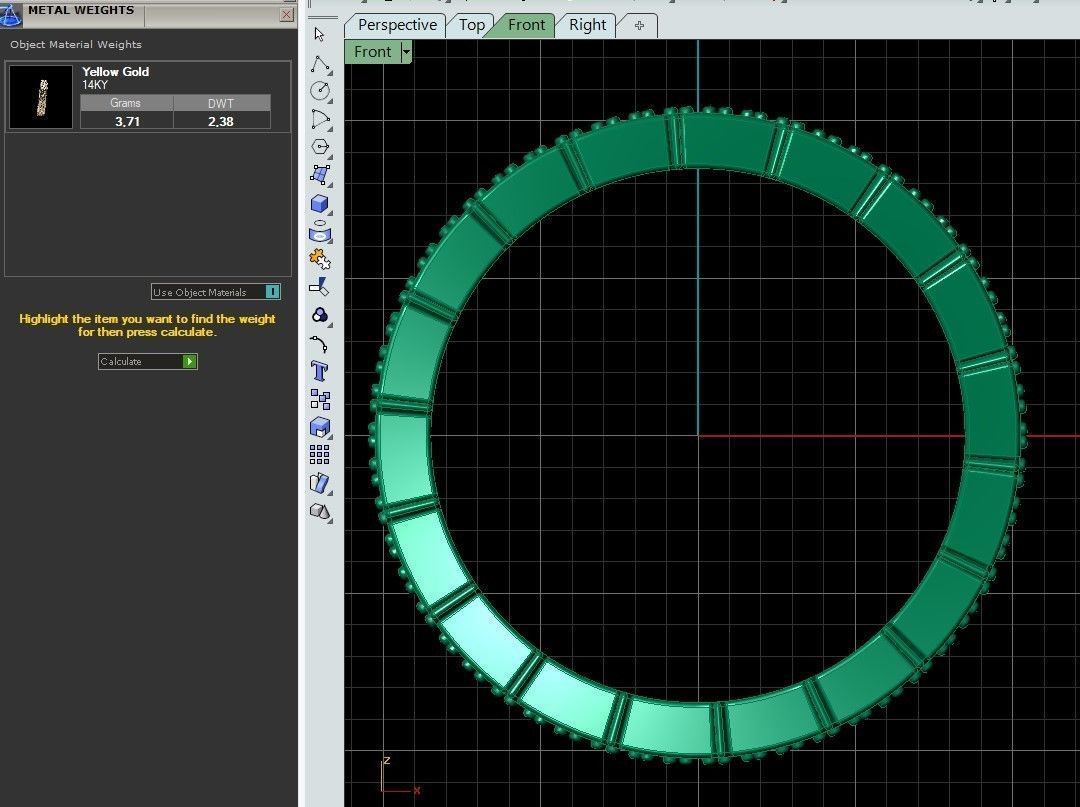Select the solid box tool
Image resolution: width=1080 pixels, height=807 pixels.
tap(320, 204)
